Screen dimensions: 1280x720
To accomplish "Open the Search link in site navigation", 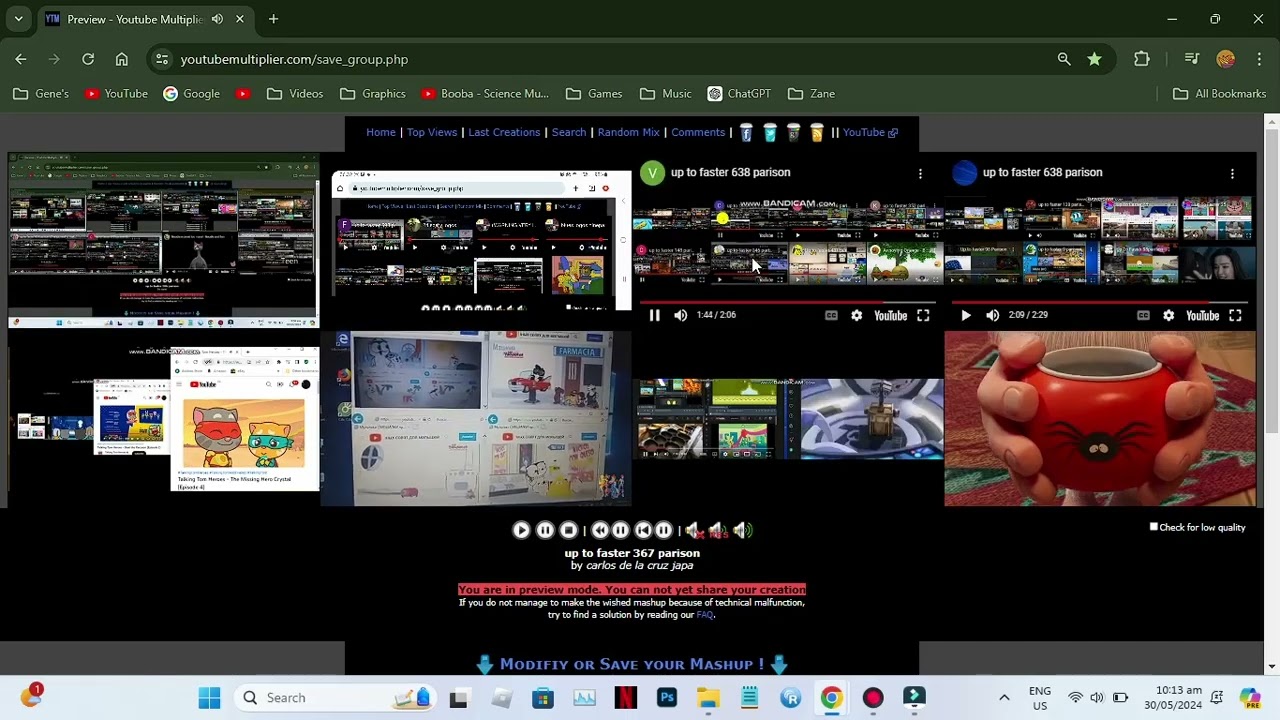I will (569, 132).
